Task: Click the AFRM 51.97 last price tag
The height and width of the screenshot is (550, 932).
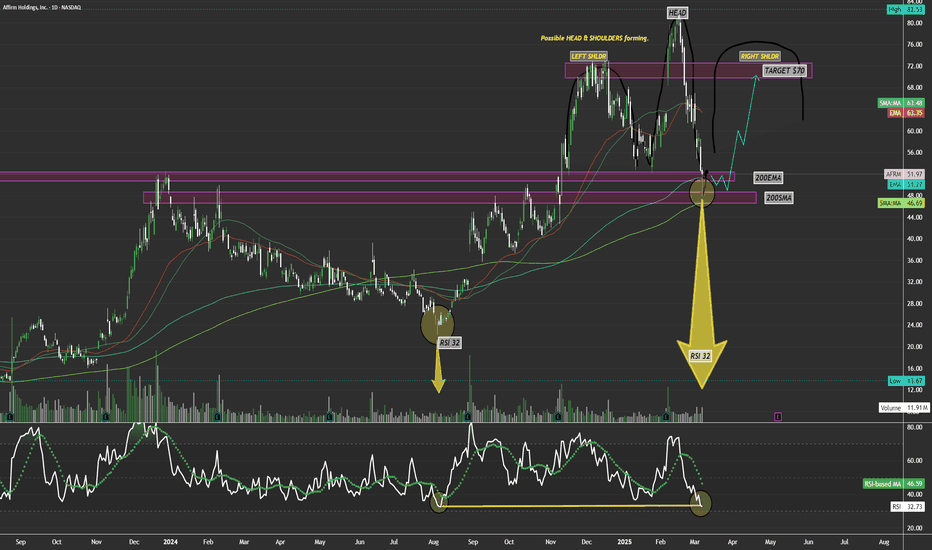Action: [904, 174]
